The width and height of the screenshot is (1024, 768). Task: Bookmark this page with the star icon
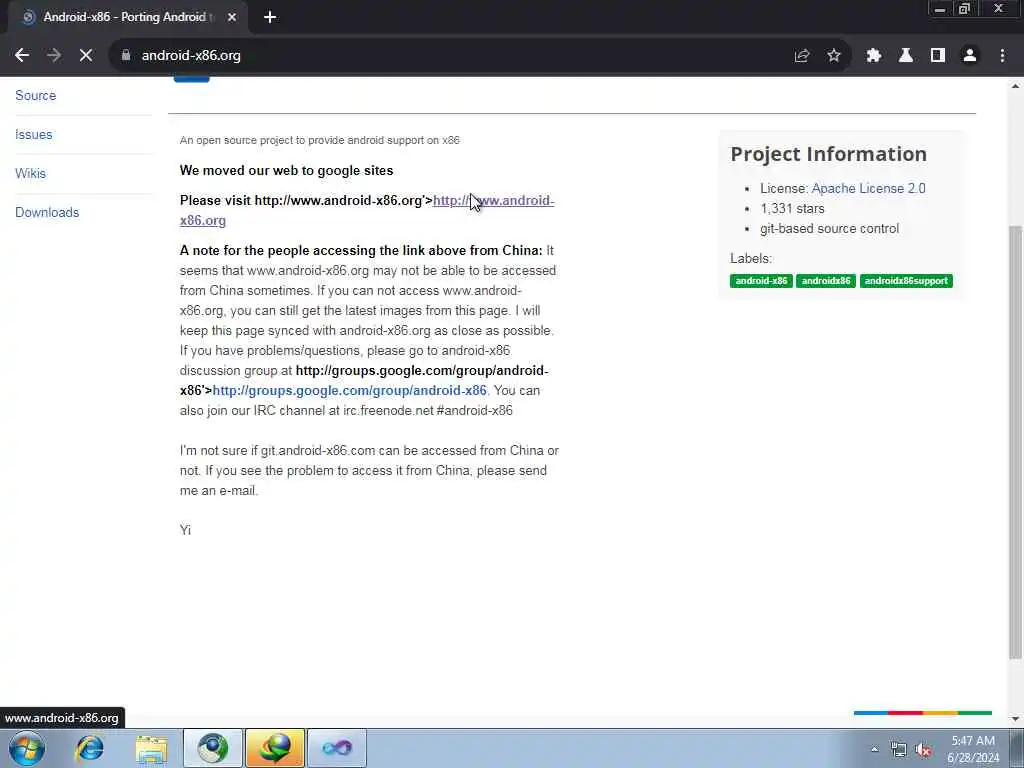(x=834, y=56)
